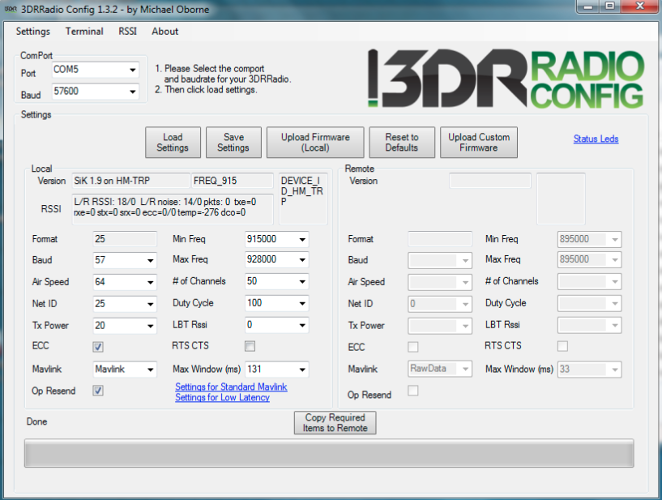Click Copy Required Items to Remote button

tap(335, 423)
